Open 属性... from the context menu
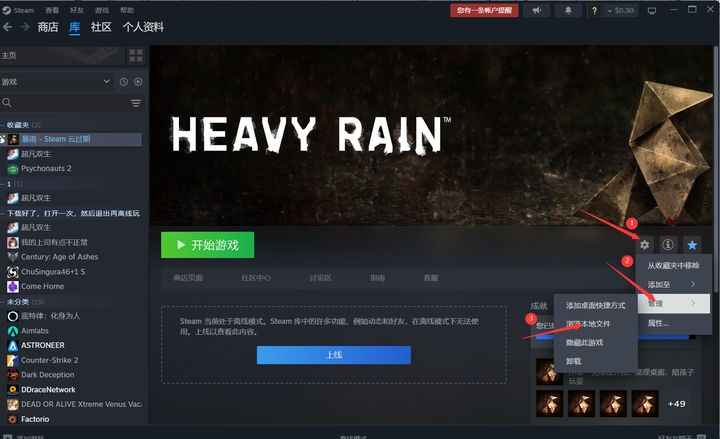Image resolution: width=720 pixels, height=439 pixels. tap(674, 323)
